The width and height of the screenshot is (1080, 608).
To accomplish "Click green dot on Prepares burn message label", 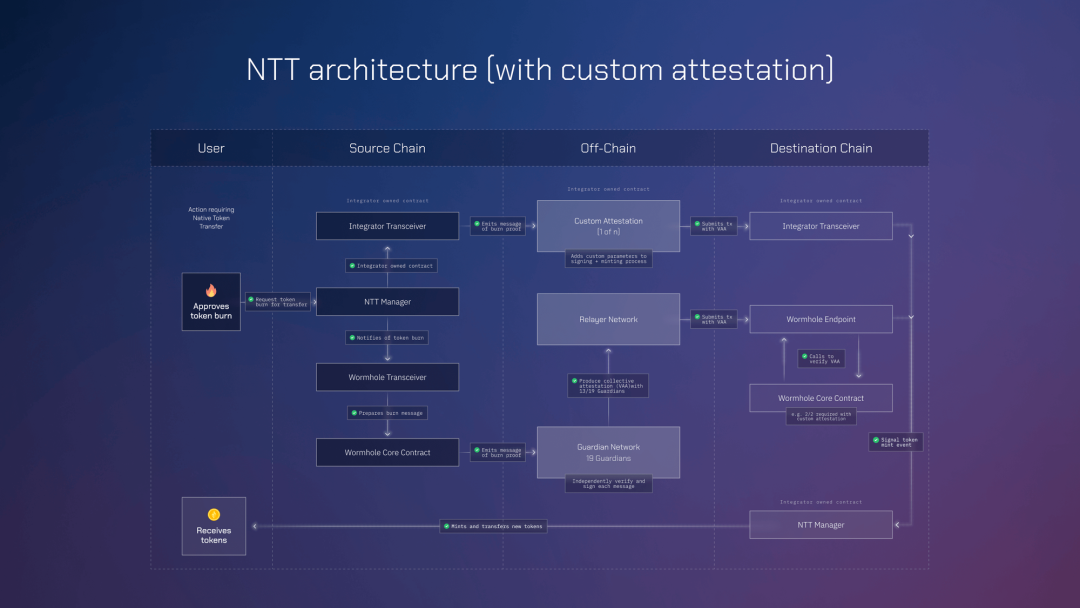I will click(354, 413).
